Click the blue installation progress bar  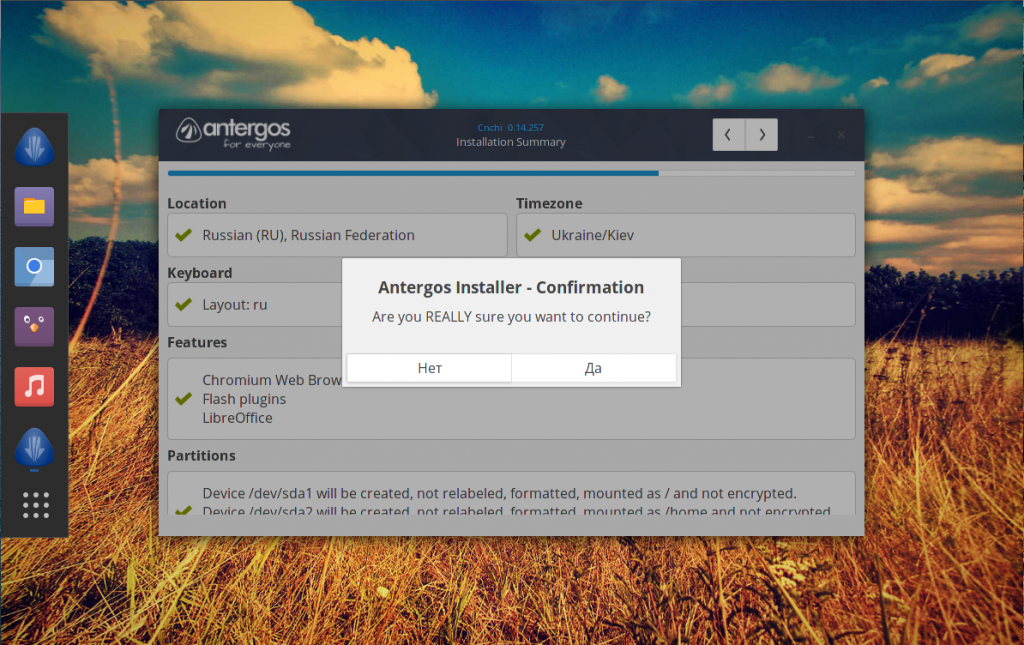click(x=413, y=173)
